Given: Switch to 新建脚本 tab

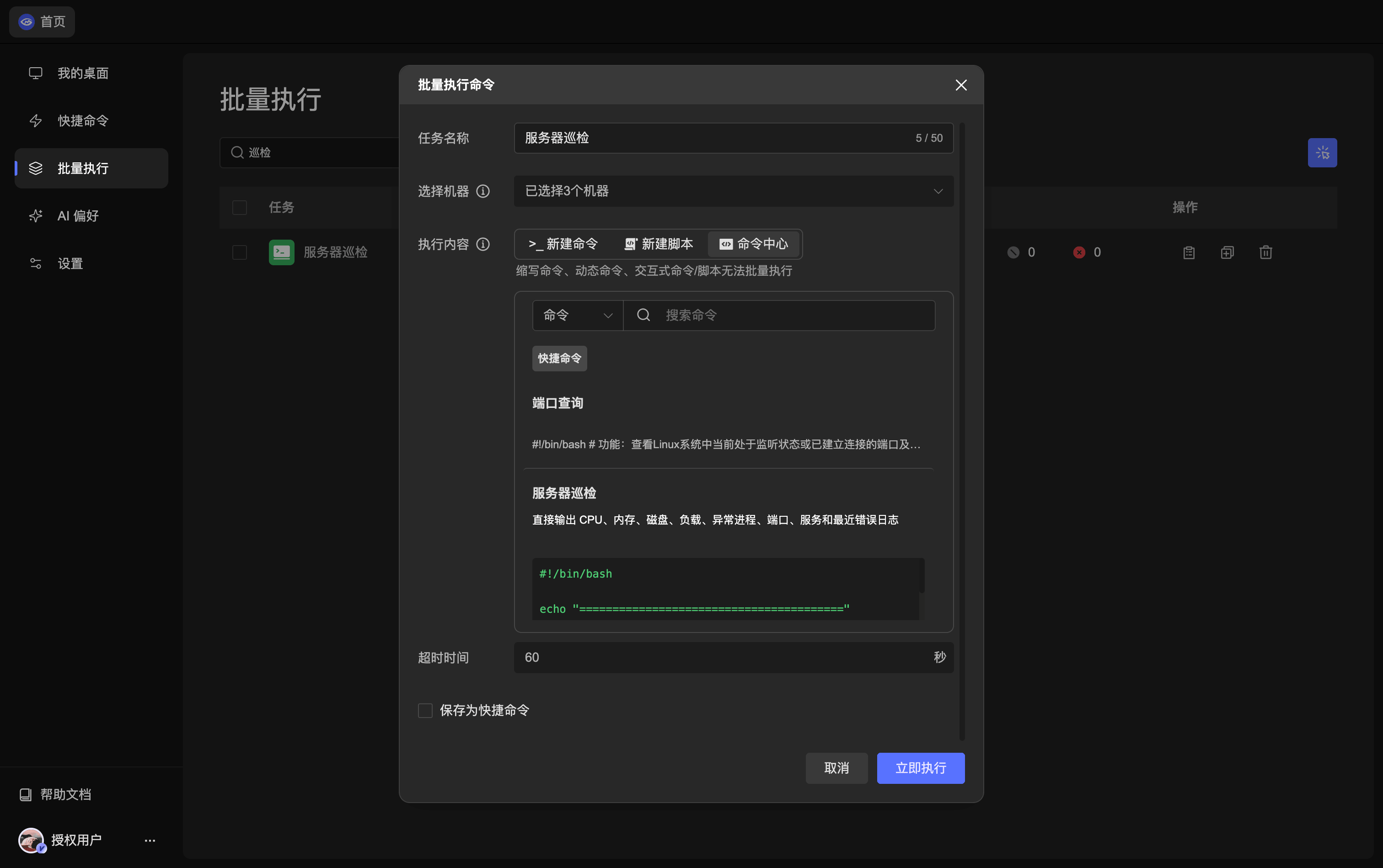Looking at the screenshot, I should 659,244.
